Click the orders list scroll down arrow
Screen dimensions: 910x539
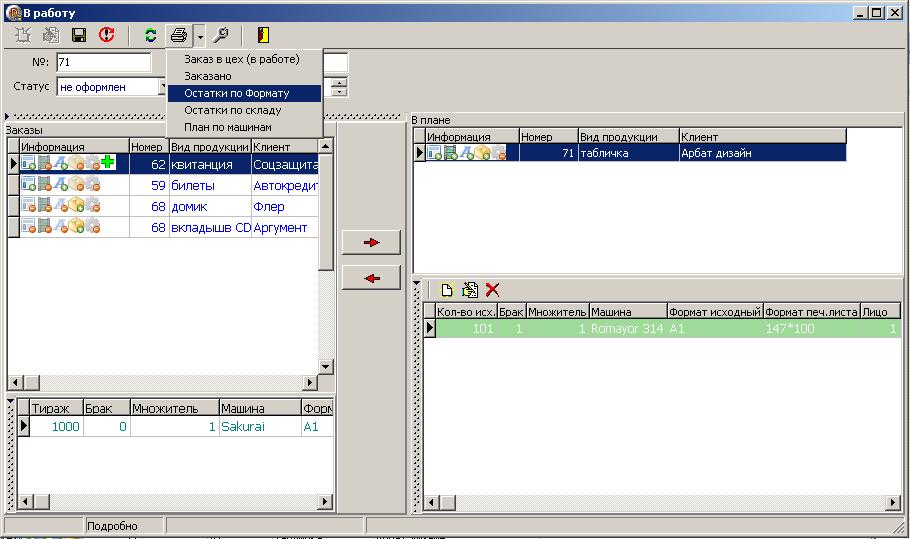[x=326, y=367]
